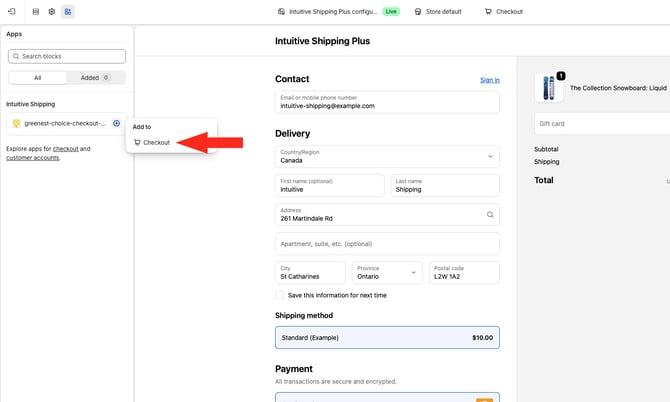Click the Address field

pos(387,214)
